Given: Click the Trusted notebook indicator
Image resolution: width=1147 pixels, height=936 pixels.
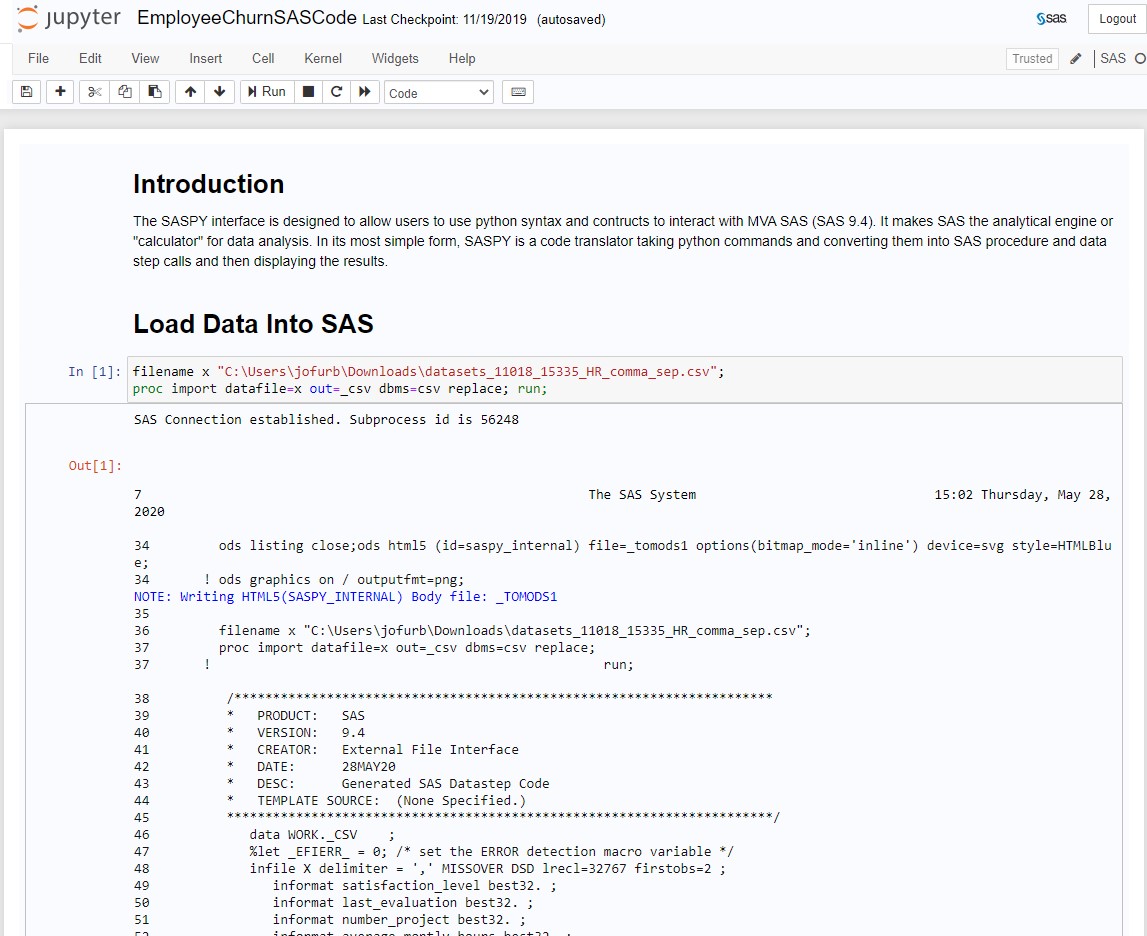Looking at the screenshot, I should coord(1032,58).
